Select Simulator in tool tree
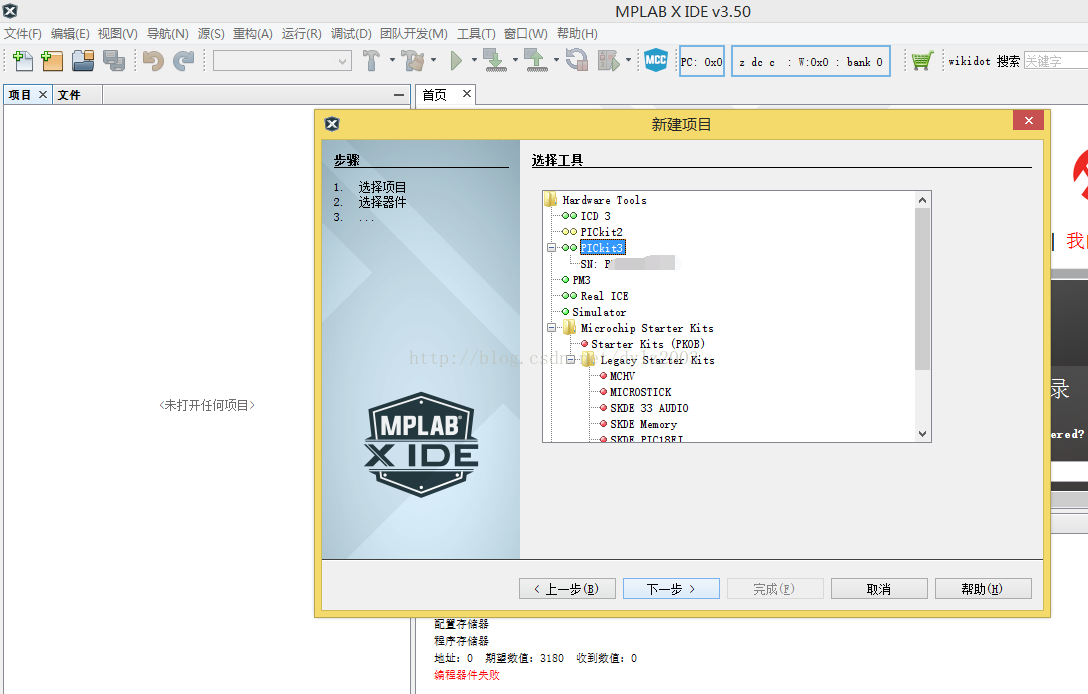Viewport: 1088px width, 694px height. (599, 312)
